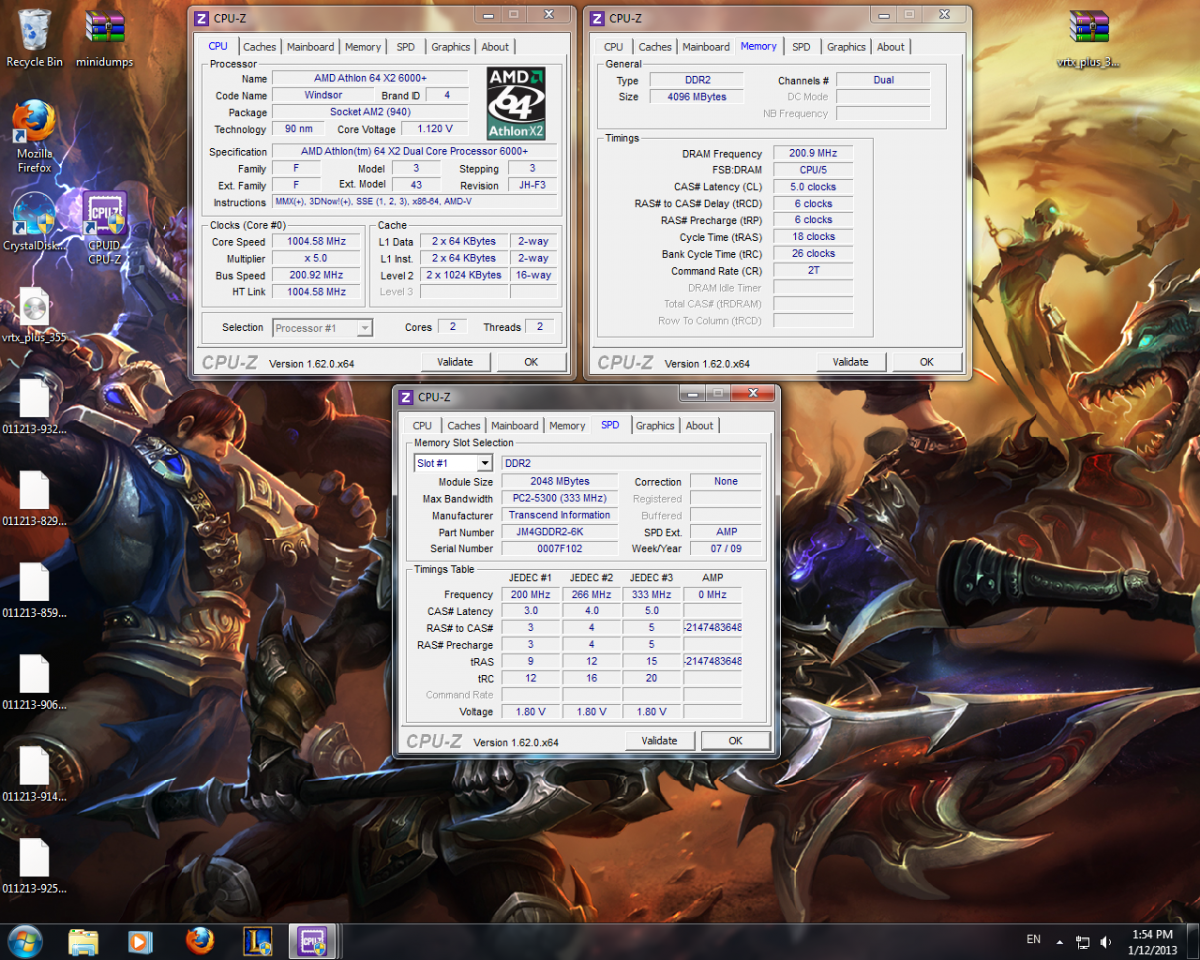Open Windows Explorer from taskbar
The width and height of the screenshot is (1200, 960).
click(x=83, y=941)
